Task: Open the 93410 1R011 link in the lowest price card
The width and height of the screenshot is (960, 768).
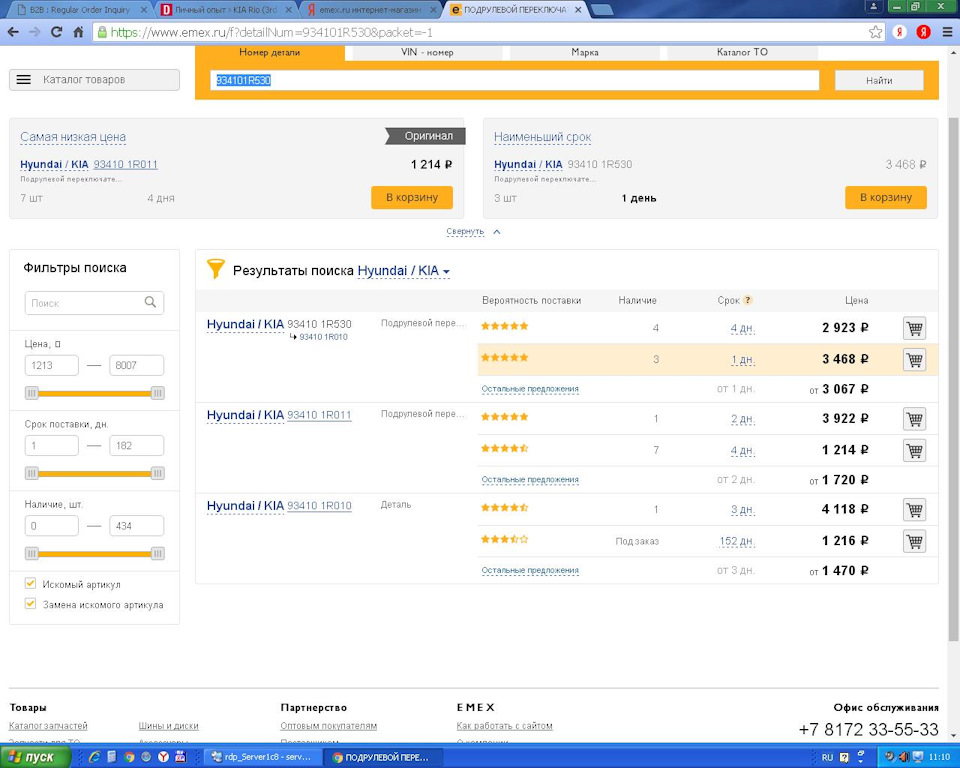Action: (126, 164)
